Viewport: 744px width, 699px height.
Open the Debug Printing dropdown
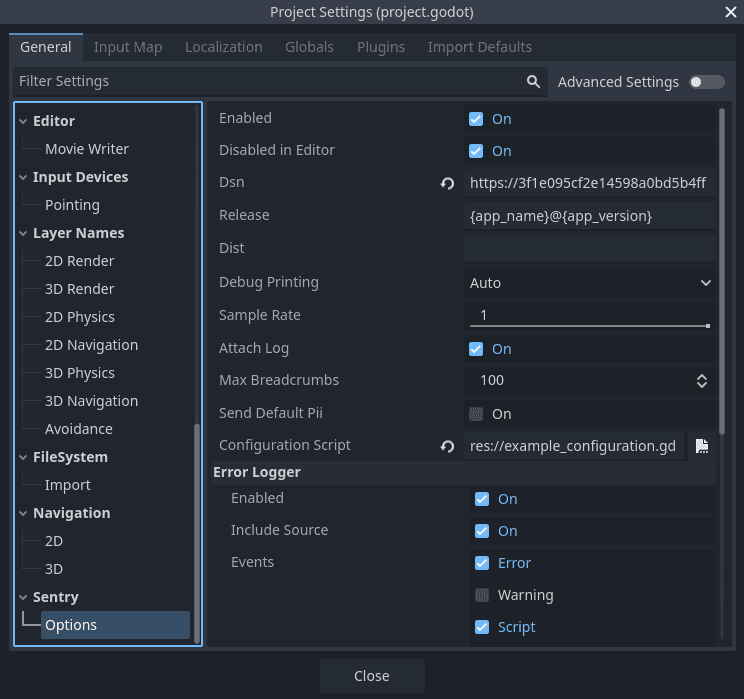coord(590,283)
